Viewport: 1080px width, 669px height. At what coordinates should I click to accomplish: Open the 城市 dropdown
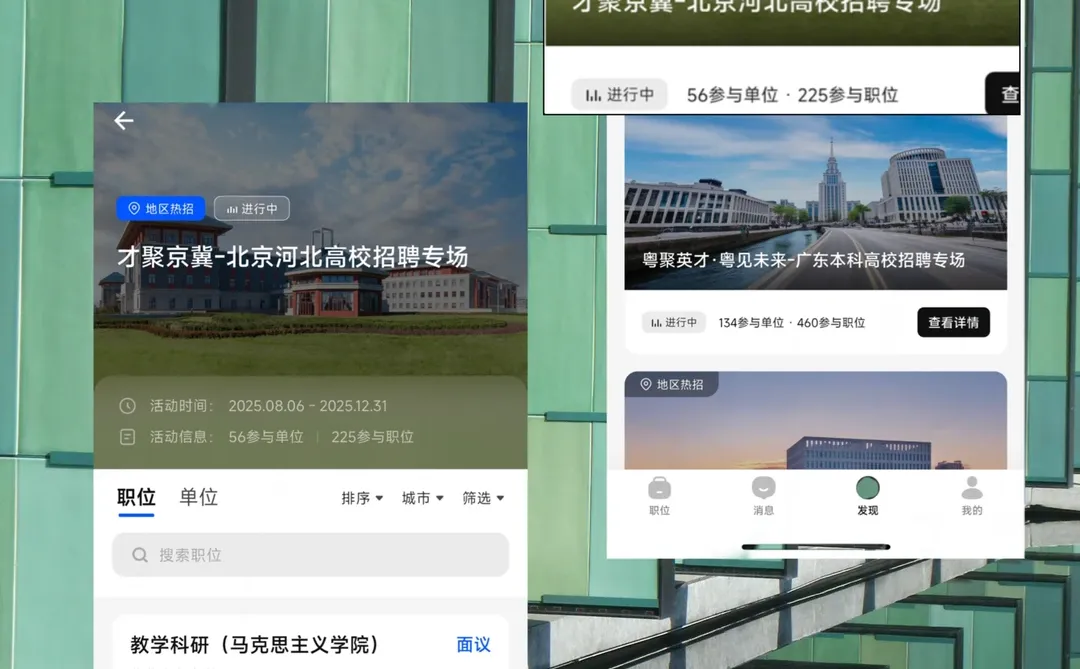[423, 498]
